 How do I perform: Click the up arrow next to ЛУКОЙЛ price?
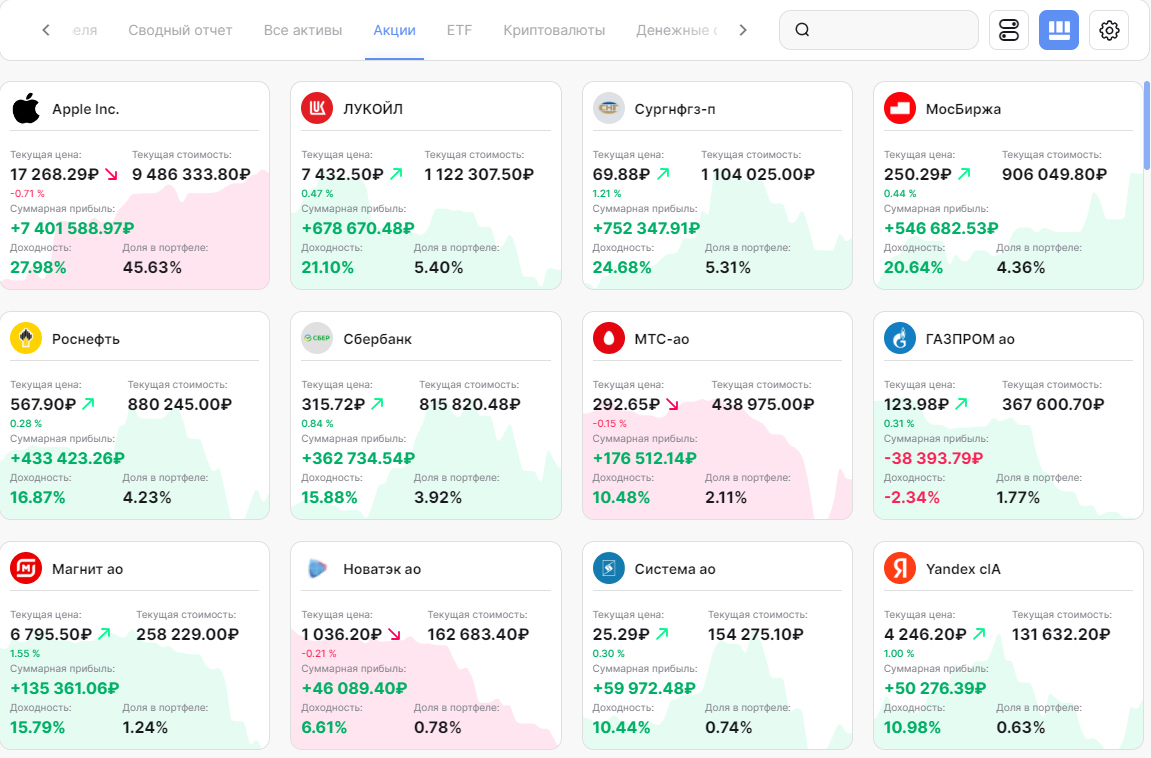coord(396,174)
